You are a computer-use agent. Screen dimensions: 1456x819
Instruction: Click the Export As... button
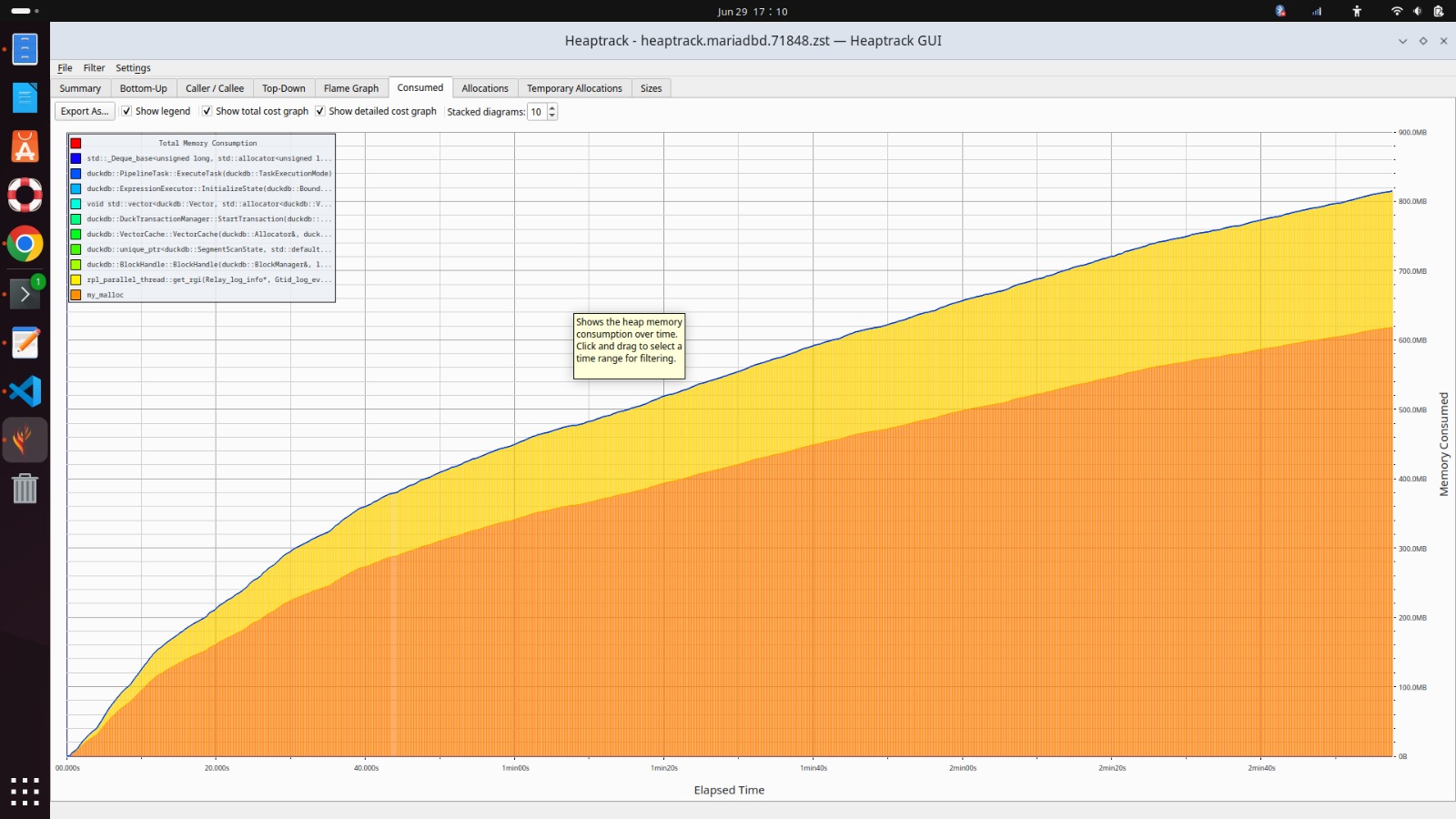85,111
